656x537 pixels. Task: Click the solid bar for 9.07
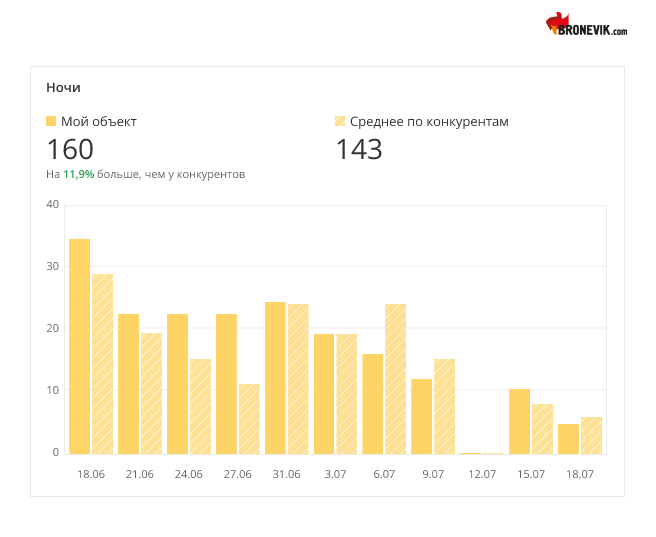422,417
